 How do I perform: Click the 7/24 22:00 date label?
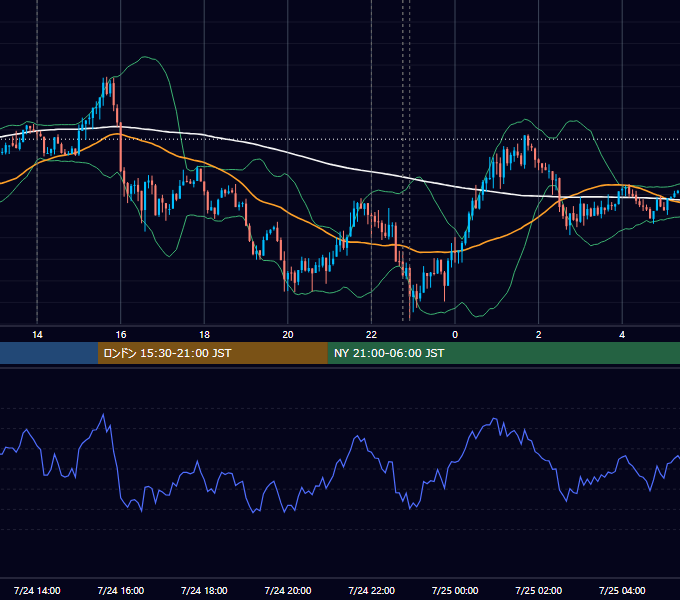pyautogui.click(x=372, y=590)
